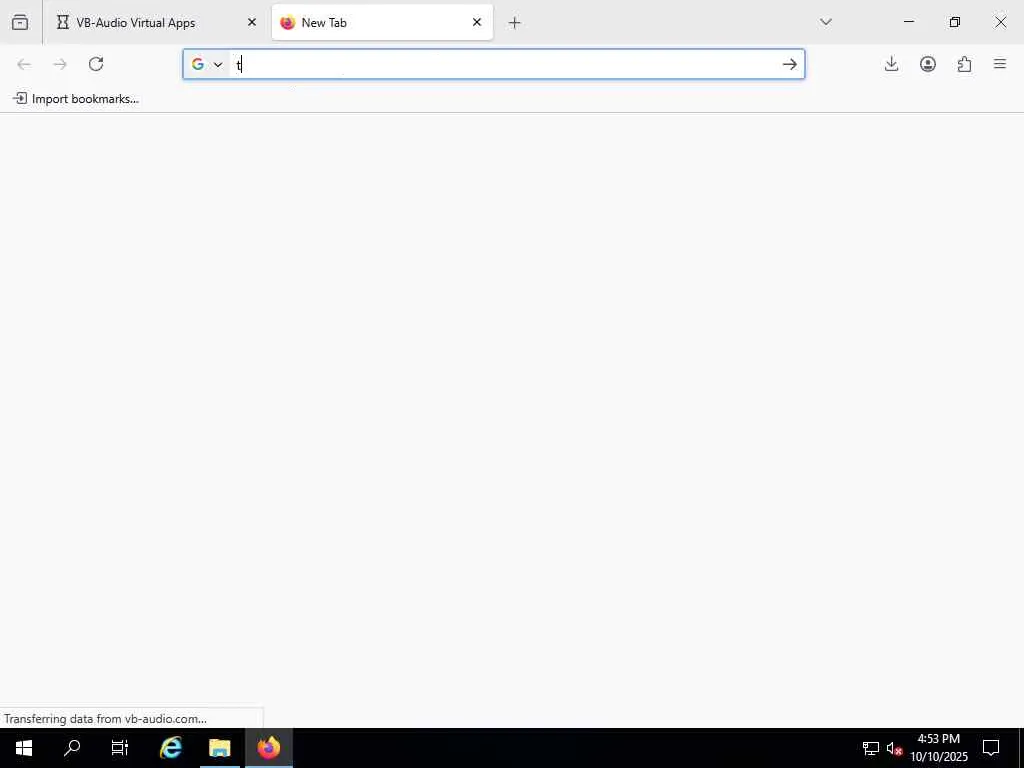
Task: Open Task View on the taskbar
Action: 120,748
